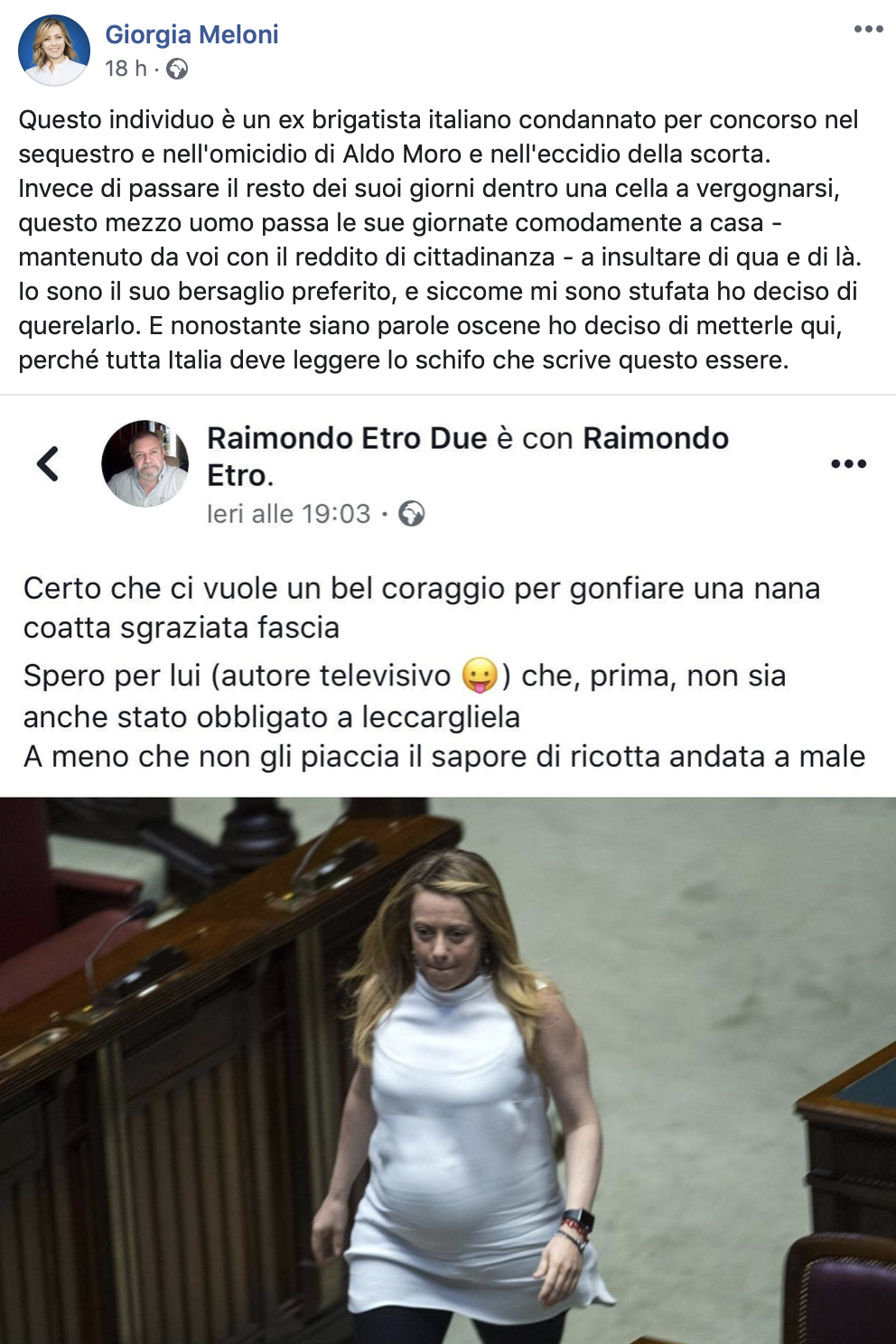Click the word 'con' in the embedded header
This screenshot has width=896, height=1344.
pyautogui.click(x=547, y=438)
